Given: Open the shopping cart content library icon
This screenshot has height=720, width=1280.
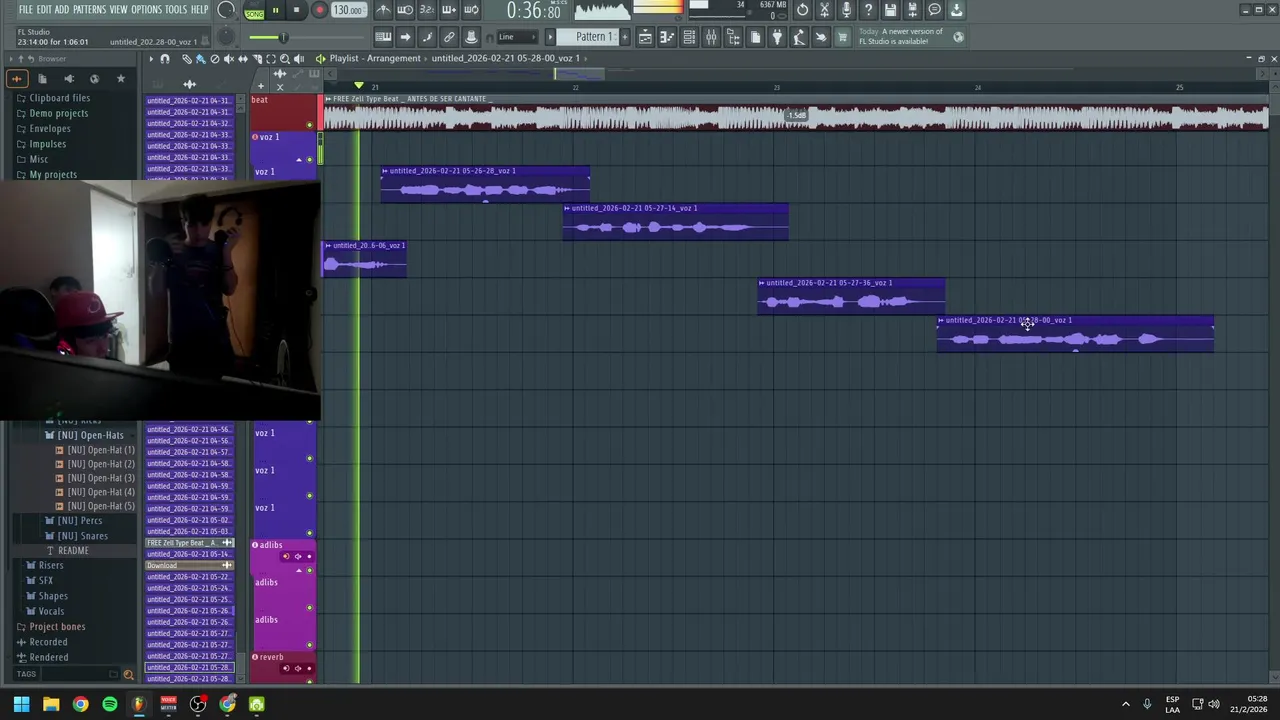Looking at the screenshot, I should tap(843, 37).
